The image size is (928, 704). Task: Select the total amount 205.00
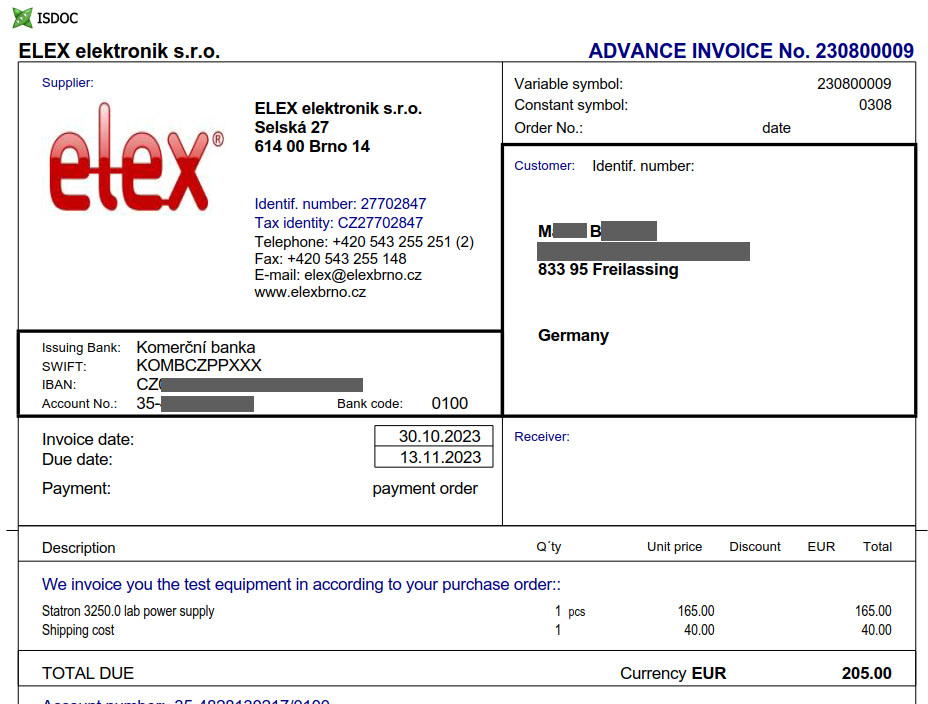click(866, 673)
